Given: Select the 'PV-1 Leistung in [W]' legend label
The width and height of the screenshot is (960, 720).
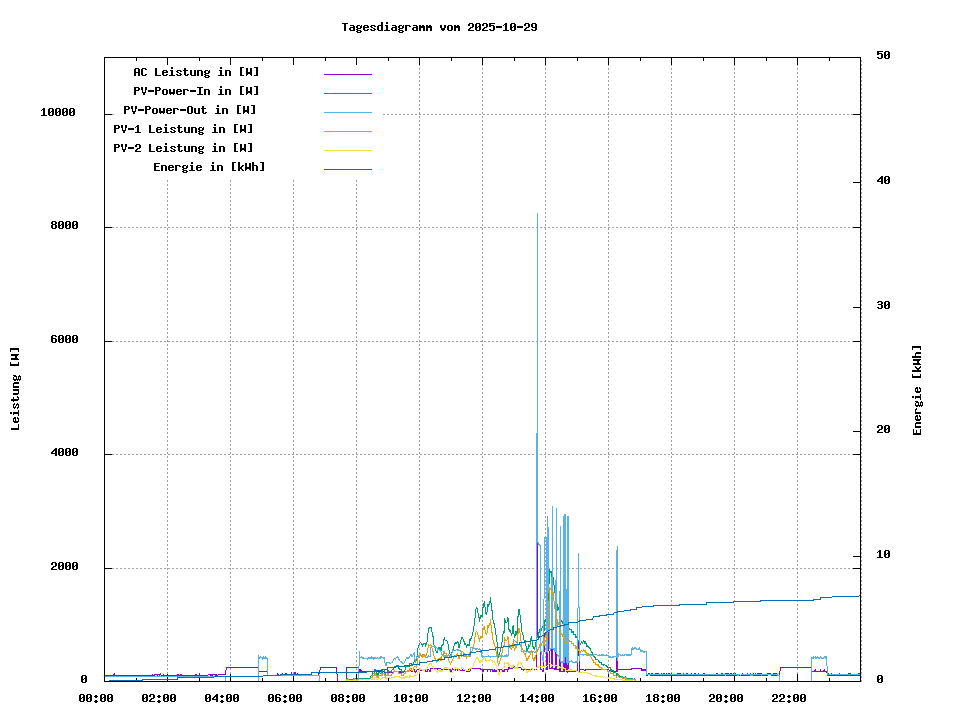Looking at the screenshot, I should pyautogui.click(x=183, y=129).
